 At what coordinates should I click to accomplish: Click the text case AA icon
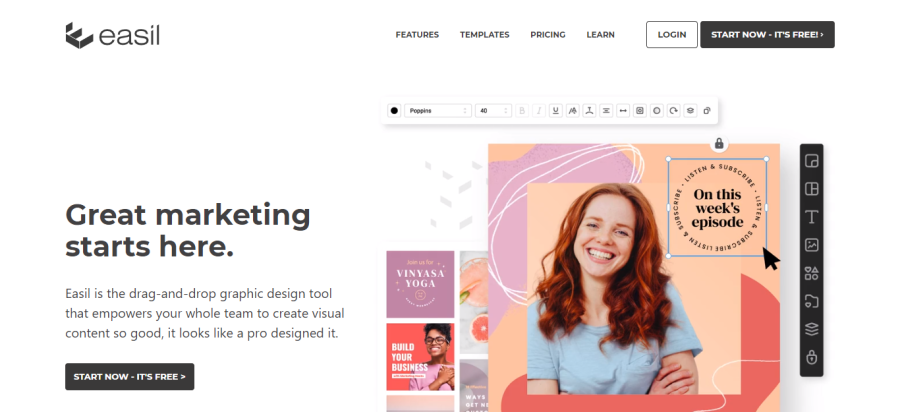tap(572, 111)
